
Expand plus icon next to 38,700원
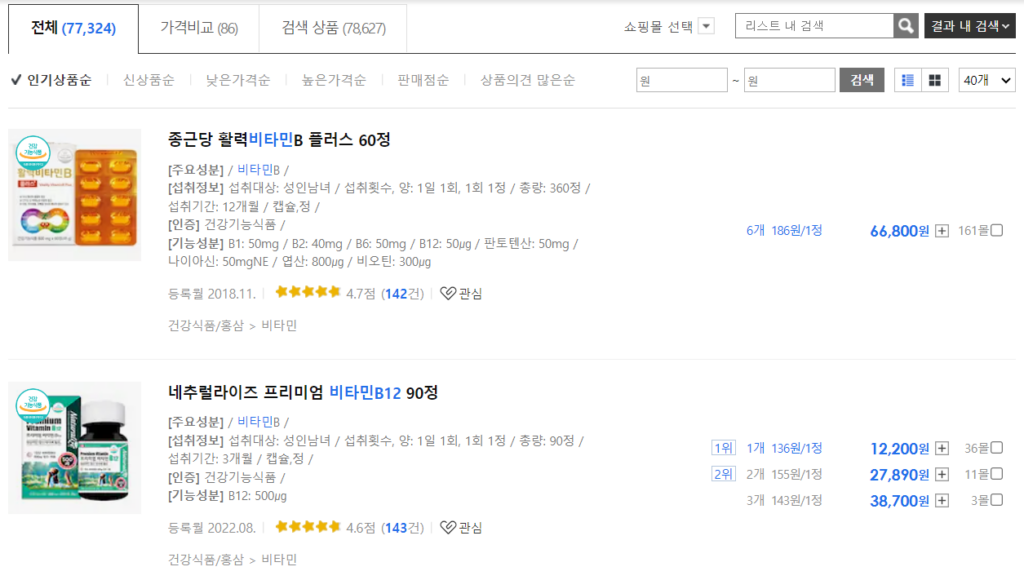(x=942, y=500)
